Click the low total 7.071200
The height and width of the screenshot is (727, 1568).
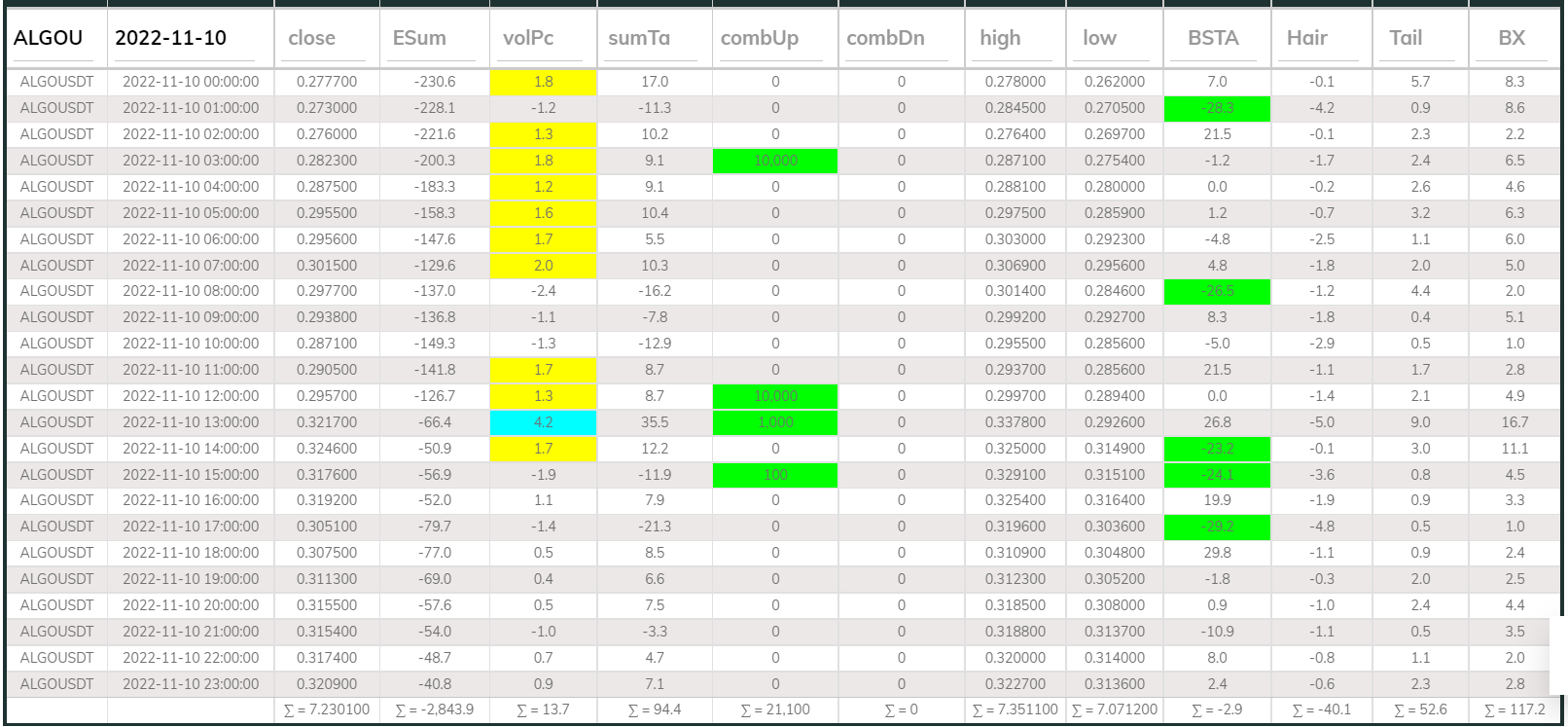[x=1115, y=709]
